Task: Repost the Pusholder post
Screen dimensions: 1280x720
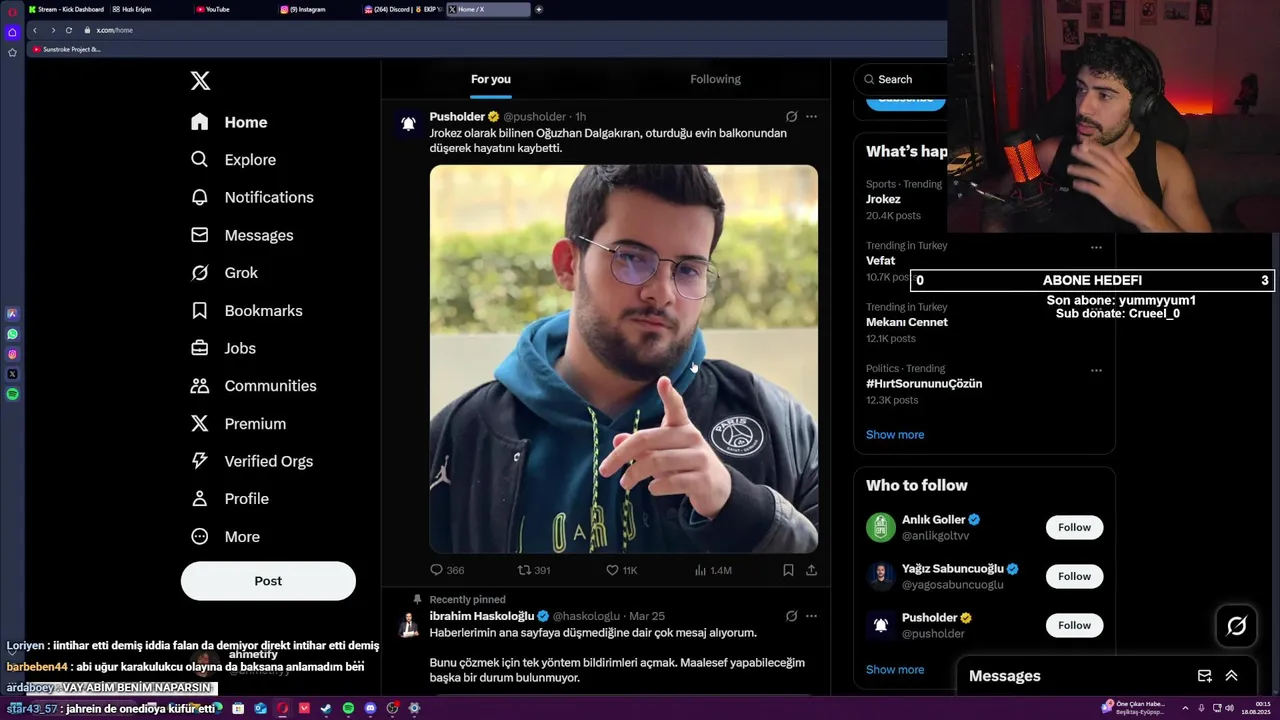Action: tap(534, 570)
